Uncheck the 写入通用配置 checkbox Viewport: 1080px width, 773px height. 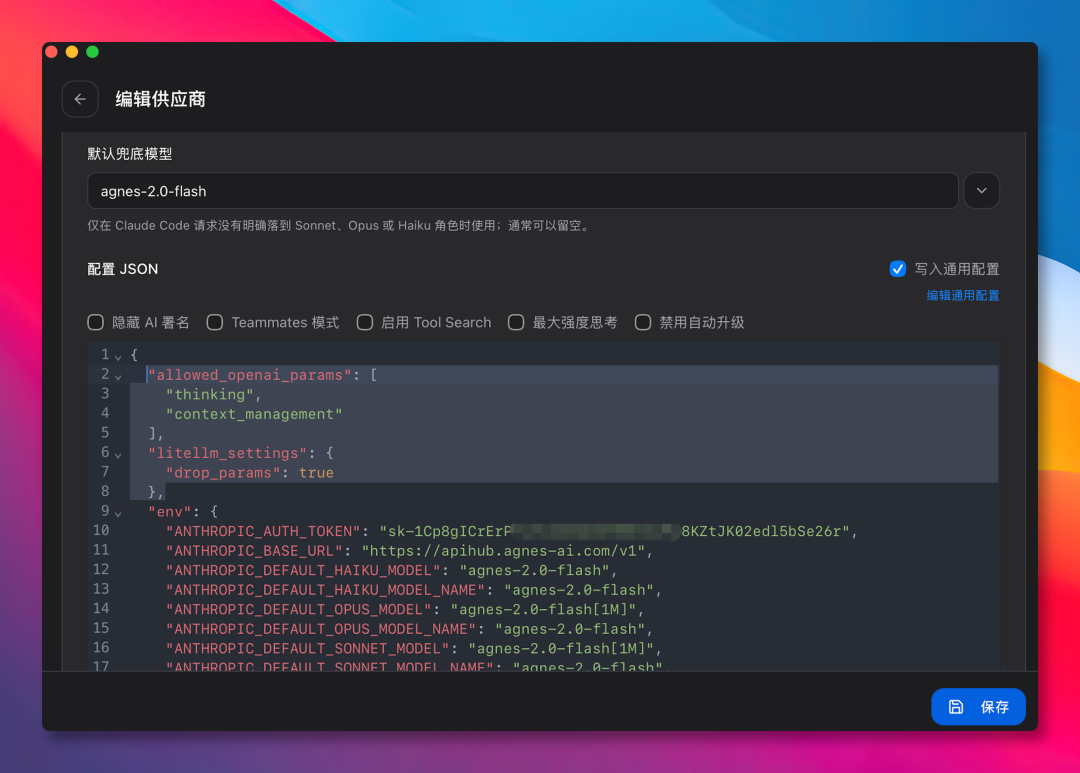tap(897, 269)
